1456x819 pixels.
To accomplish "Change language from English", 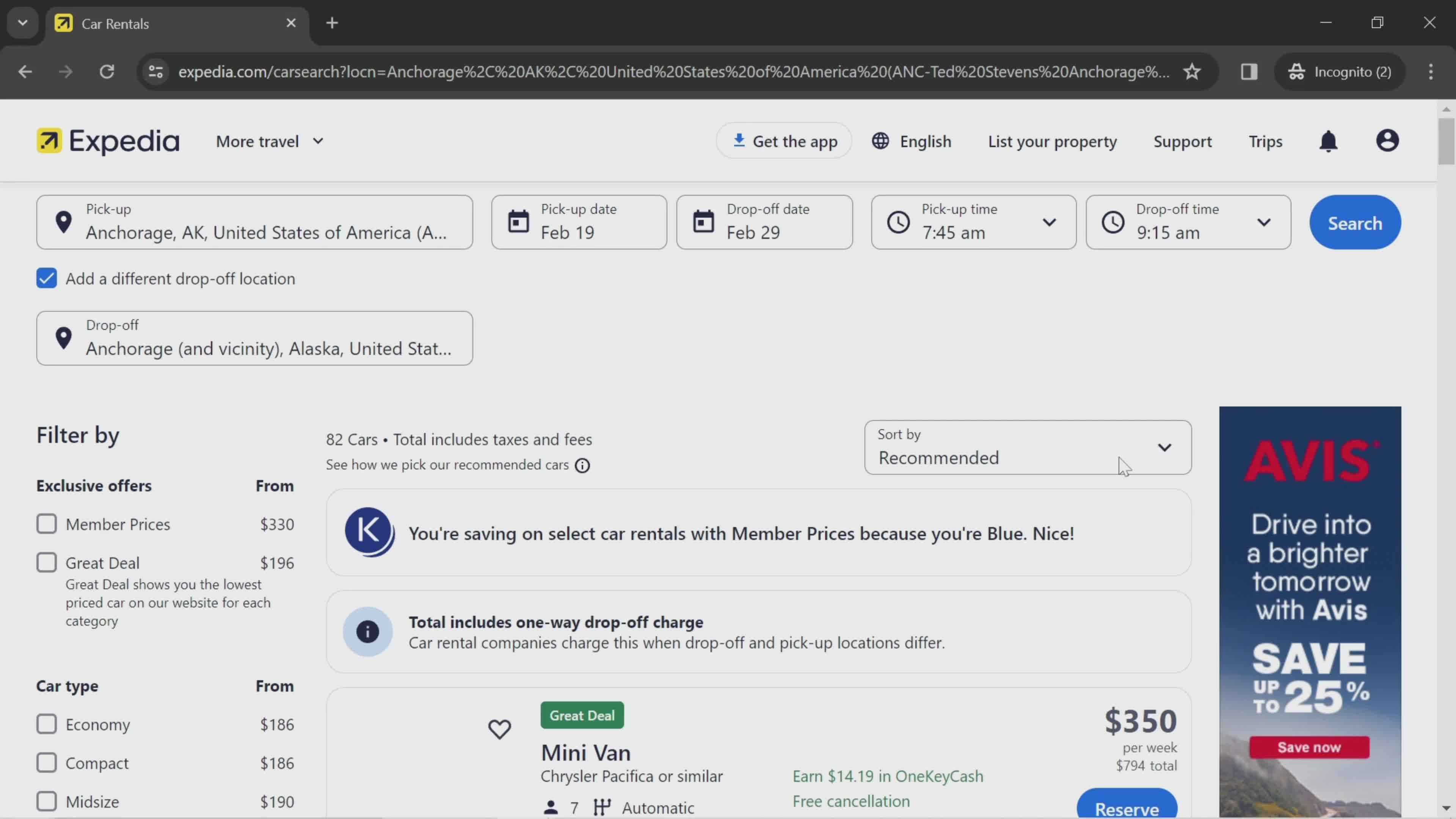I will (x=911, y=141).
